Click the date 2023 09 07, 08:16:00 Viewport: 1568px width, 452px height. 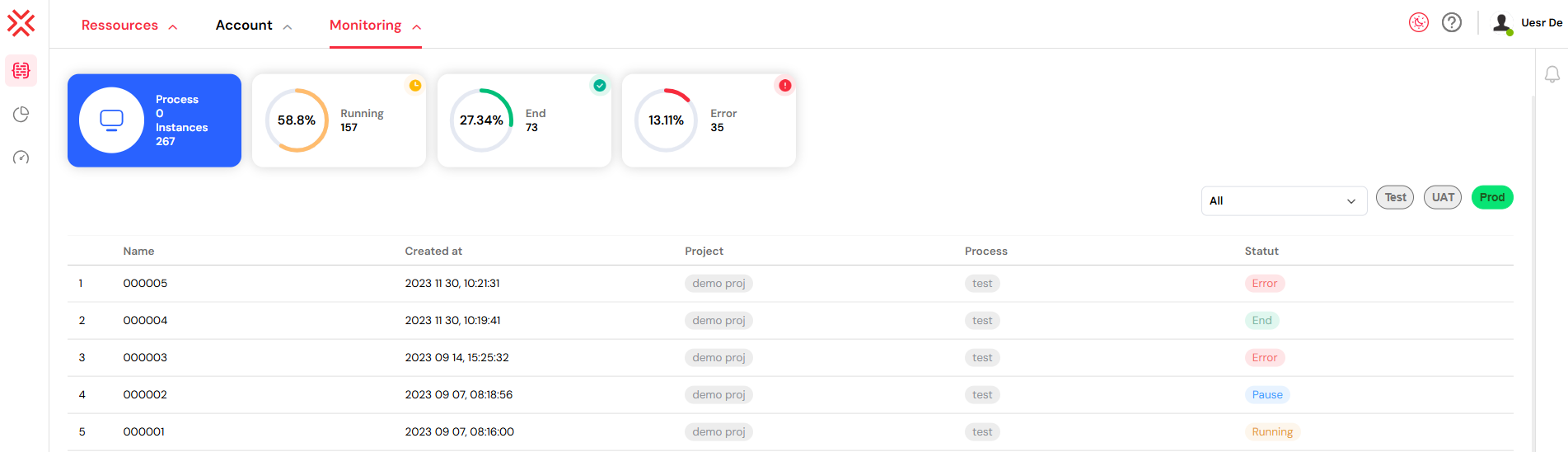coord(459,431)
